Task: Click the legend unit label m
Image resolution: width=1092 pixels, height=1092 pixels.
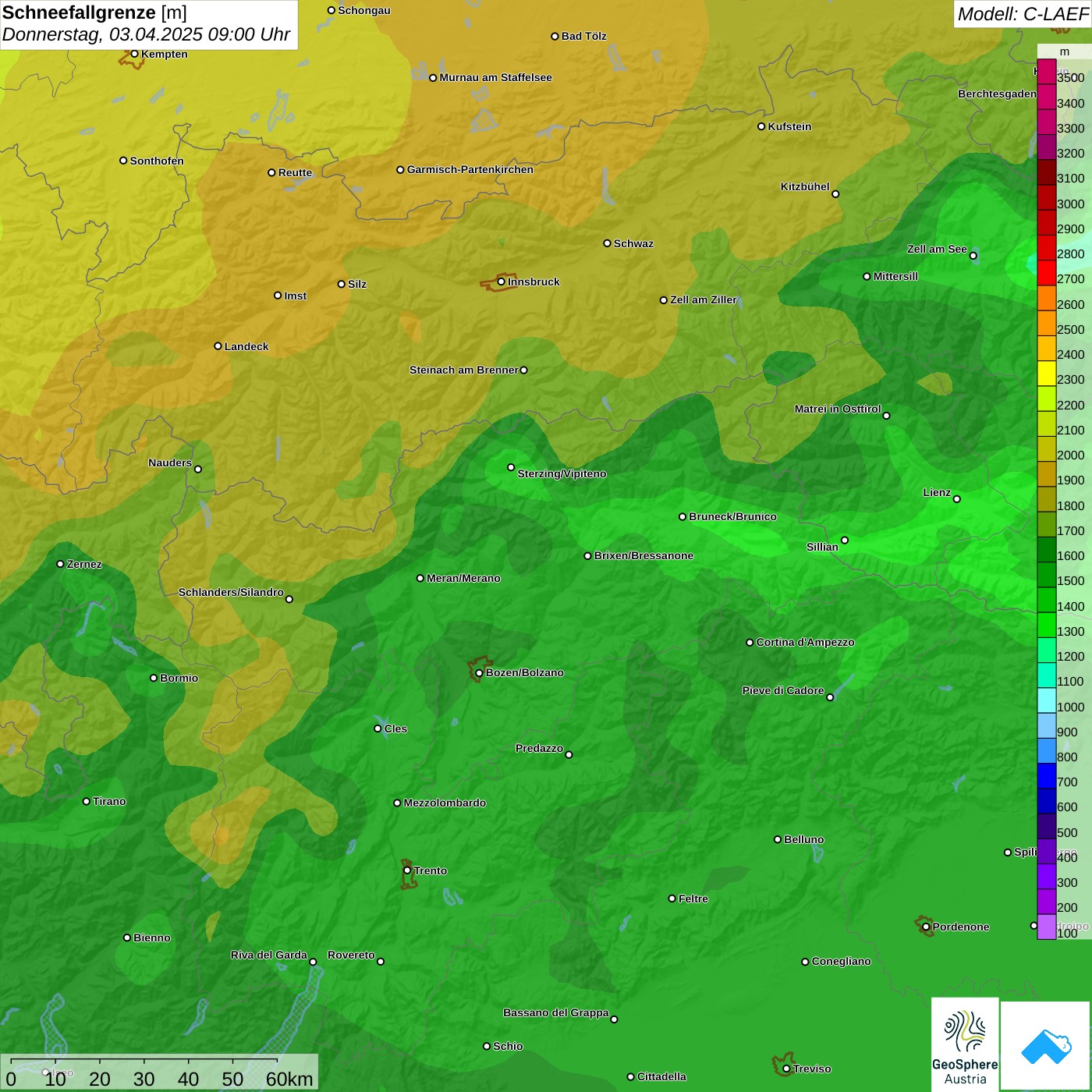Action: click(1065, 52)
